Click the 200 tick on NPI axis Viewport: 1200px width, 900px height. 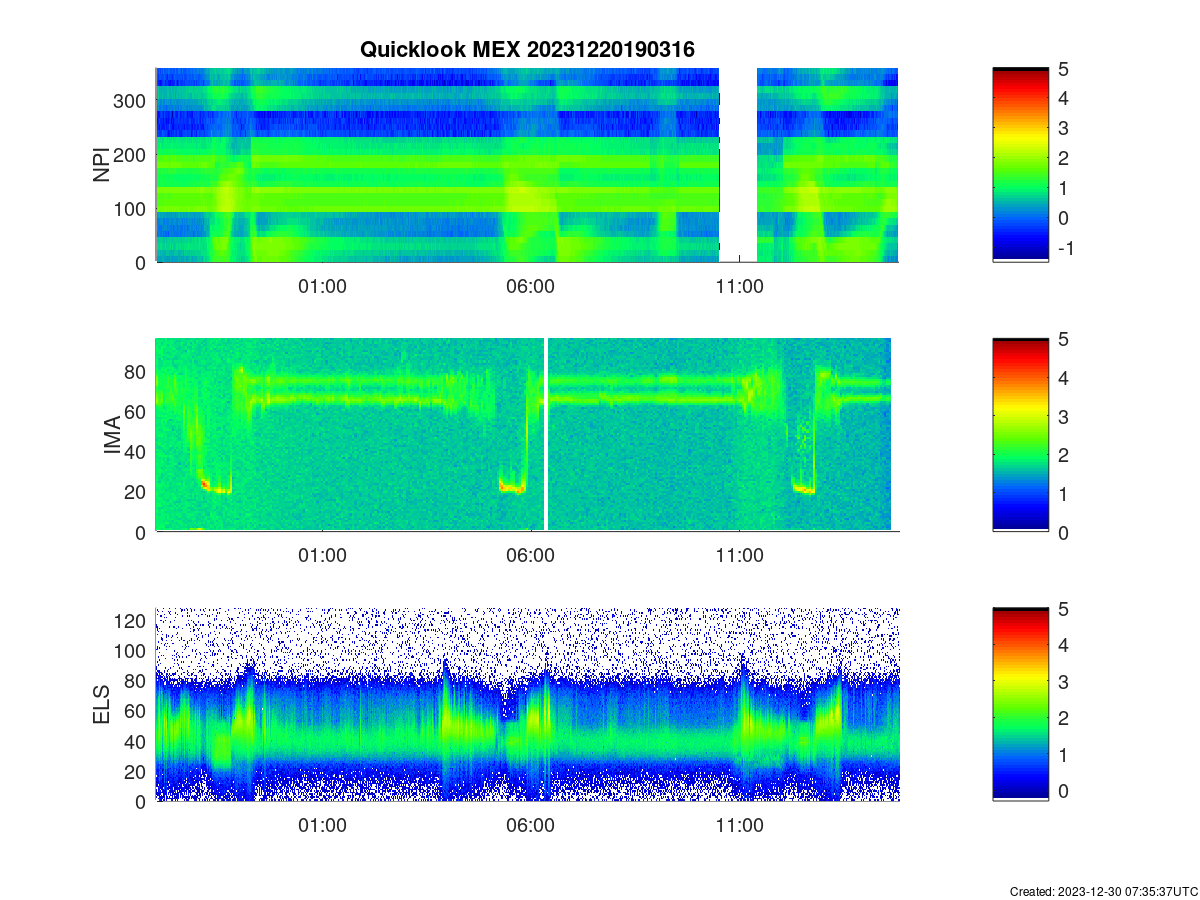click(x=131, y=154)
